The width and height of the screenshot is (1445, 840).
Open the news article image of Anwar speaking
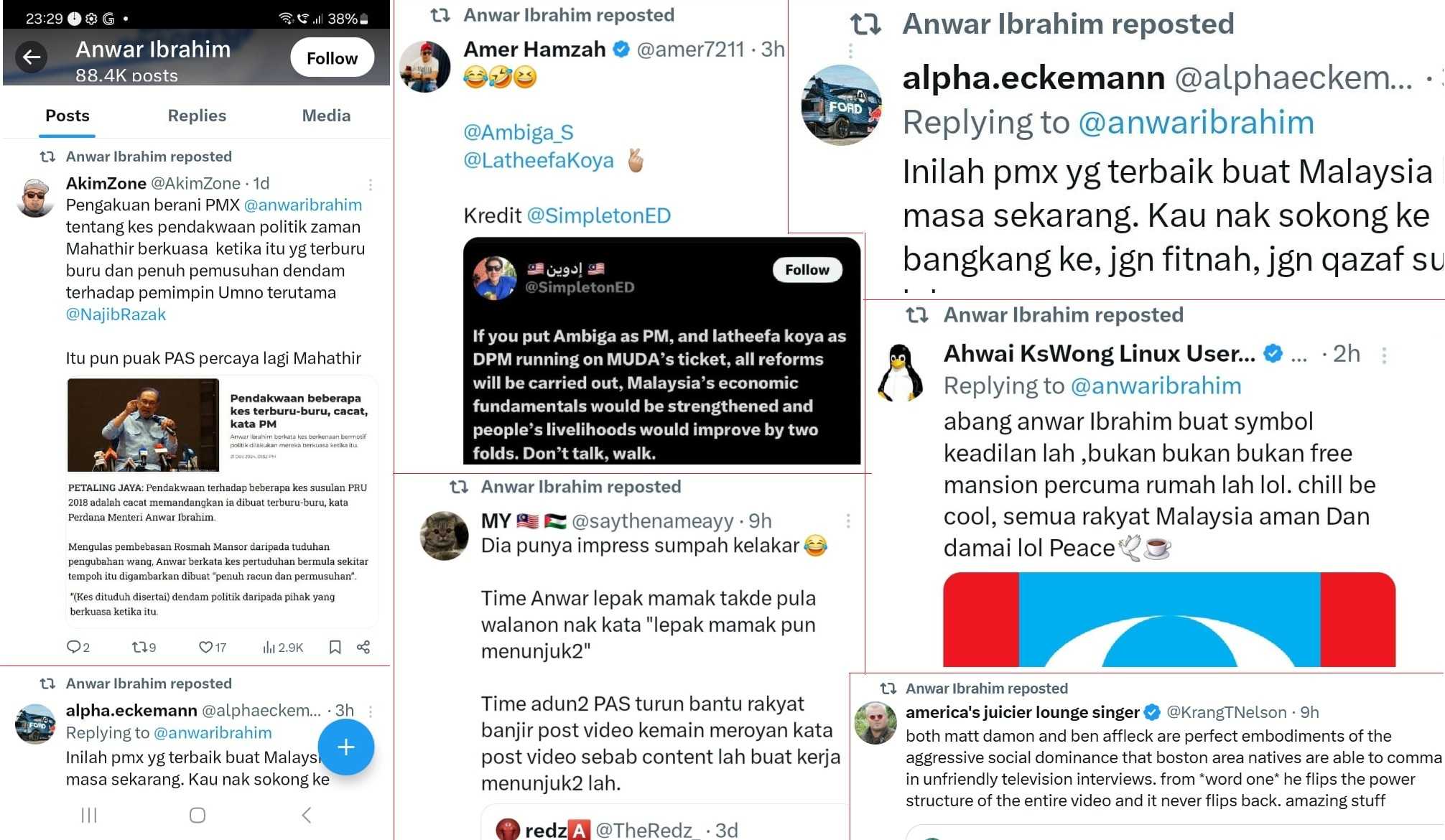coord(144,425)
